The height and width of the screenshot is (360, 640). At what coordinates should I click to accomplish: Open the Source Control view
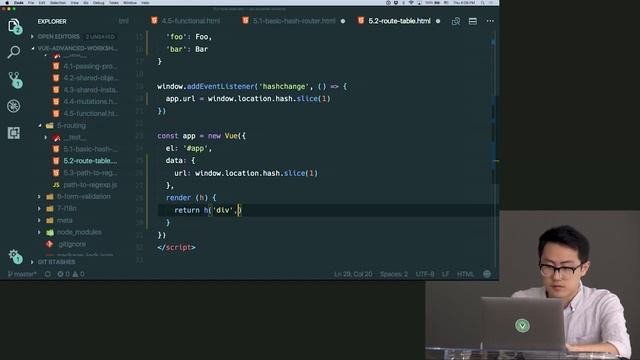(14, 80)
